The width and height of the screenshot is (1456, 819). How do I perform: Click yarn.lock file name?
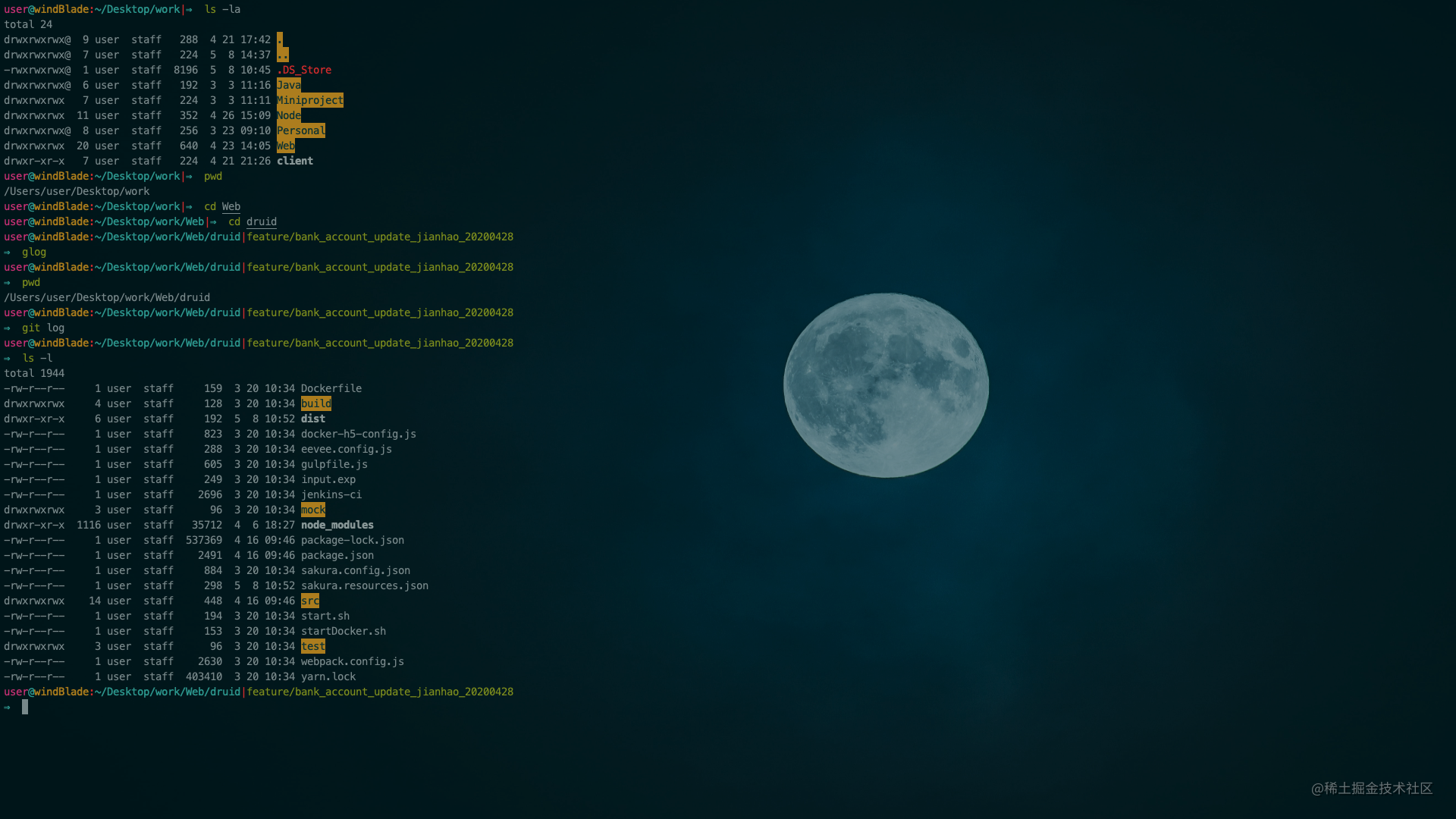pos(328,676)
